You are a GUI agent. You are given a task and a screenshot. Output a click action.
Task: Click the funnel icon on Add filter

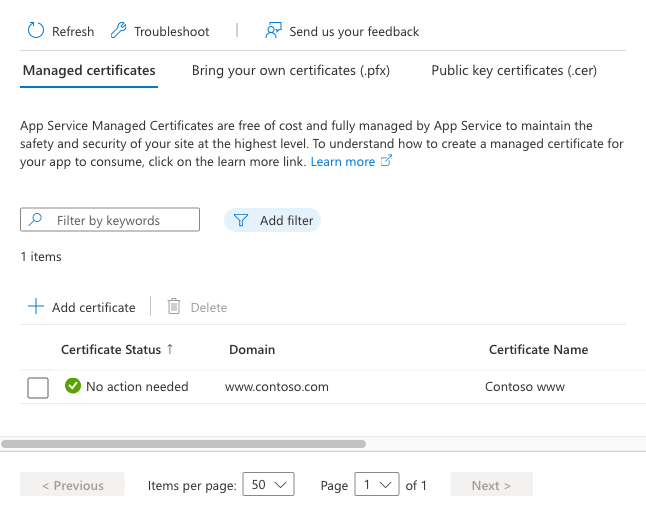pos(241,220)
